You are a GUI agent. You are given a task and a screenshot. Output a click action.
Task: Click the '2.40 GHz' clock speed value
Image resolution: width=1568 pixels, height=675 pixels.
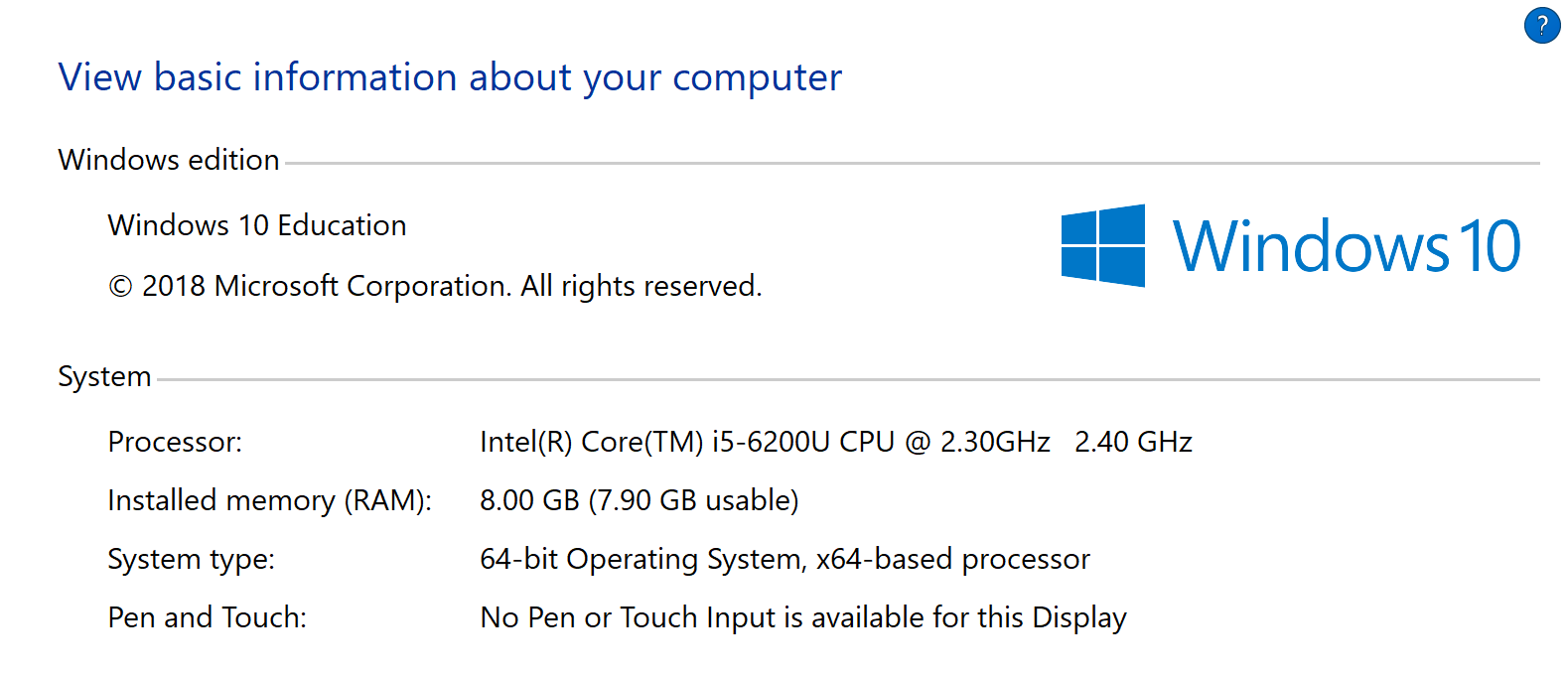(1133, 442)
